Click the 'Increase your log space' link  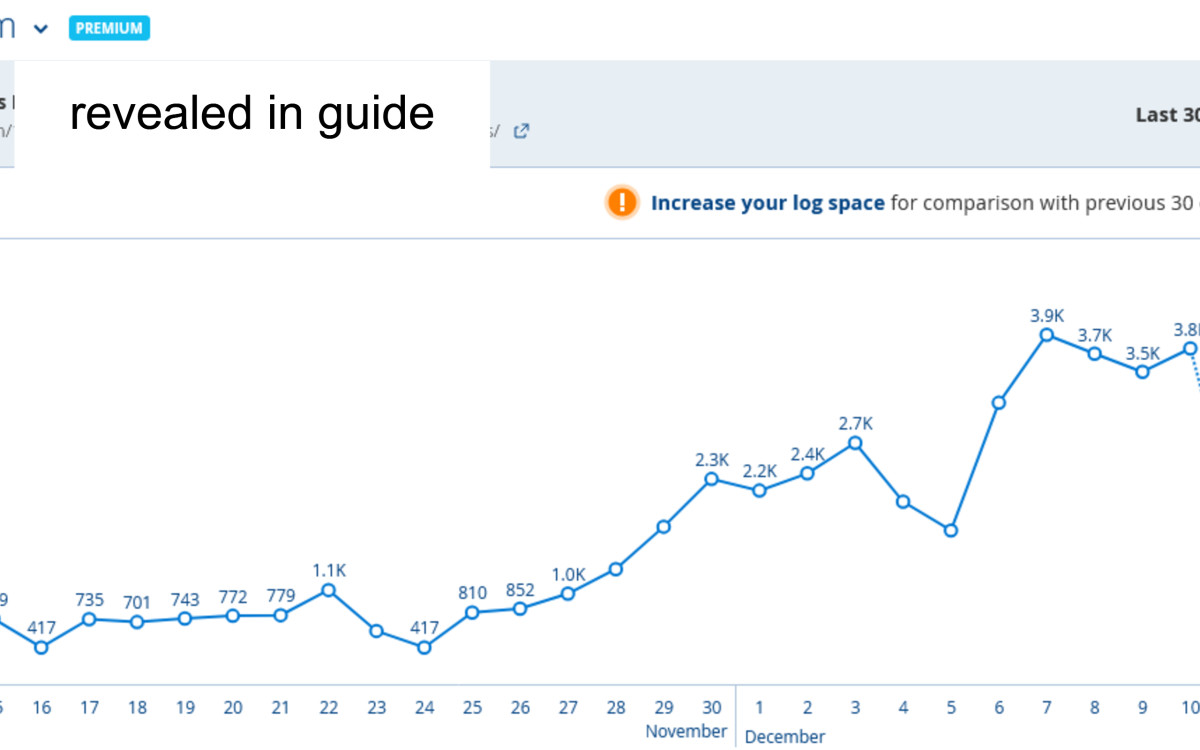click(766, 202)
